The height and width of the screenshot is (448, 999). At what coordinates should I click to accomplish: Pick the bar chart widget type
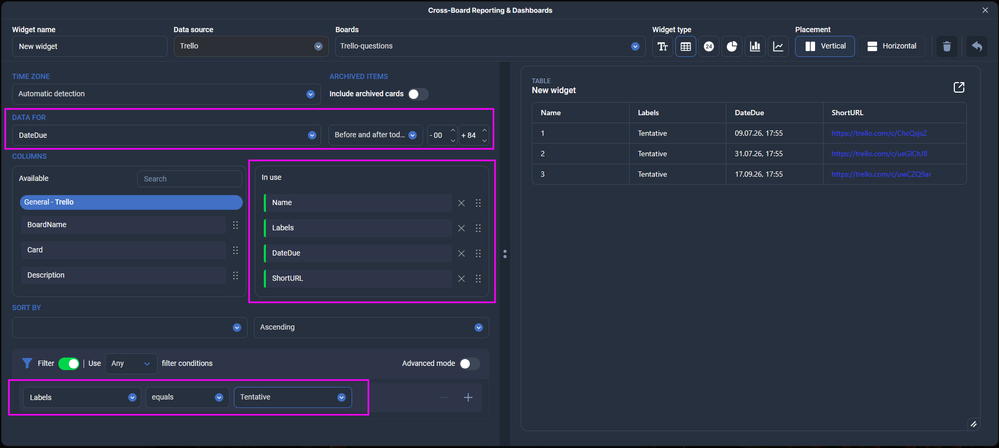[755, 47]
